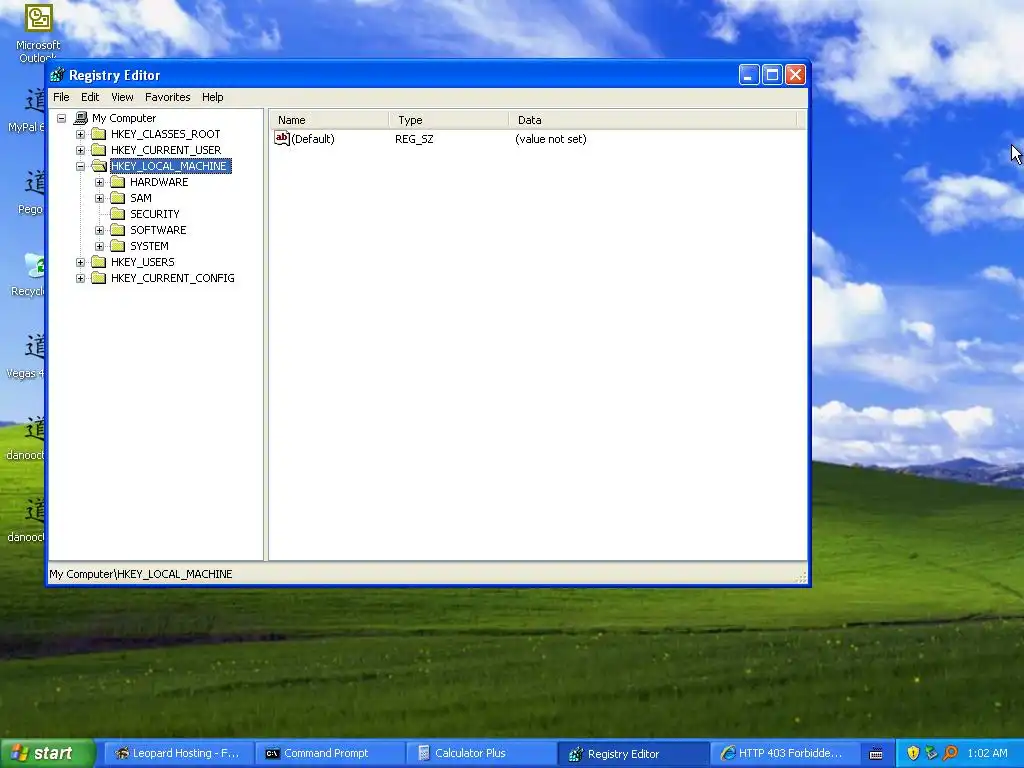Click the keyboard icon on the taskbar
The height and width of the screenshot is (768, 1024).
(876, 754)
